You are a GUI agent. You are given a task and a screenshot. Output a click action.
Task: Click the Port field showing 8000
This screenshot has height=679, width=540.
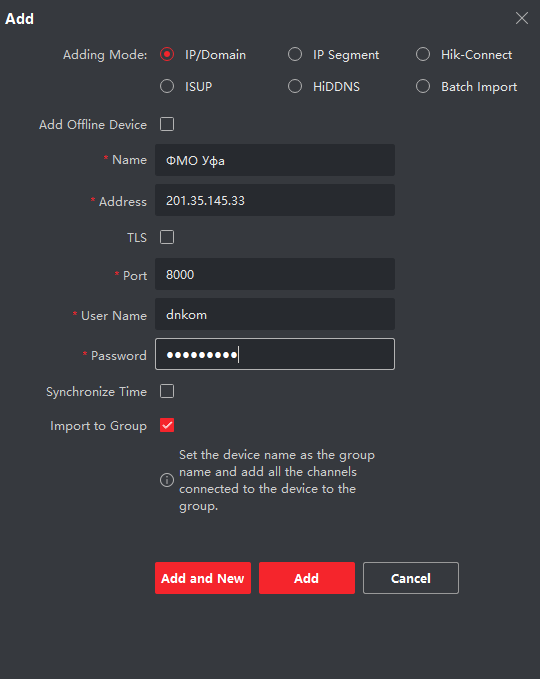click(275, 274)
